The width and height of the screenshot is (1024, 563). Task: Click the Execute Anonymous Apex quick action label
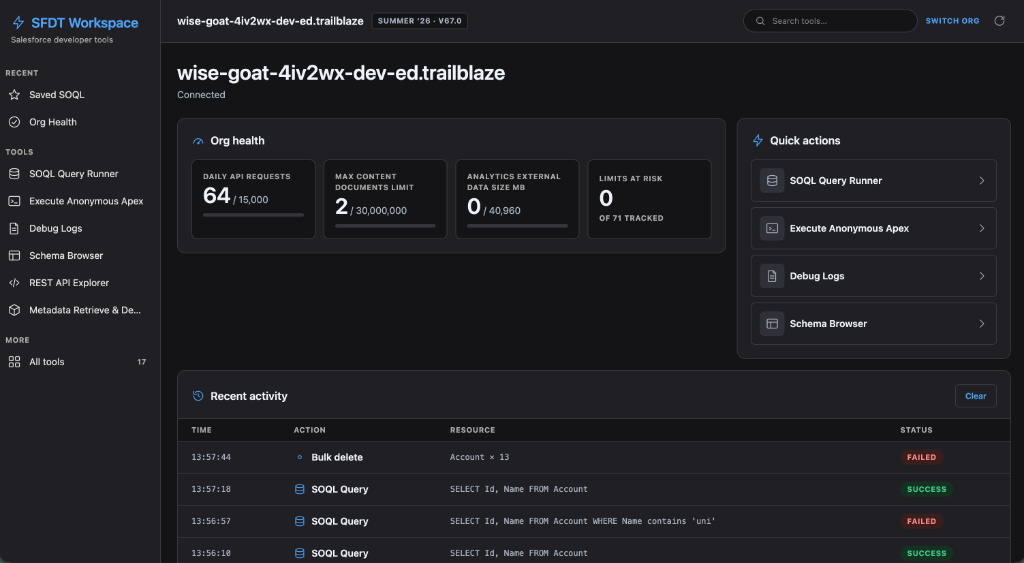(849, 229)
